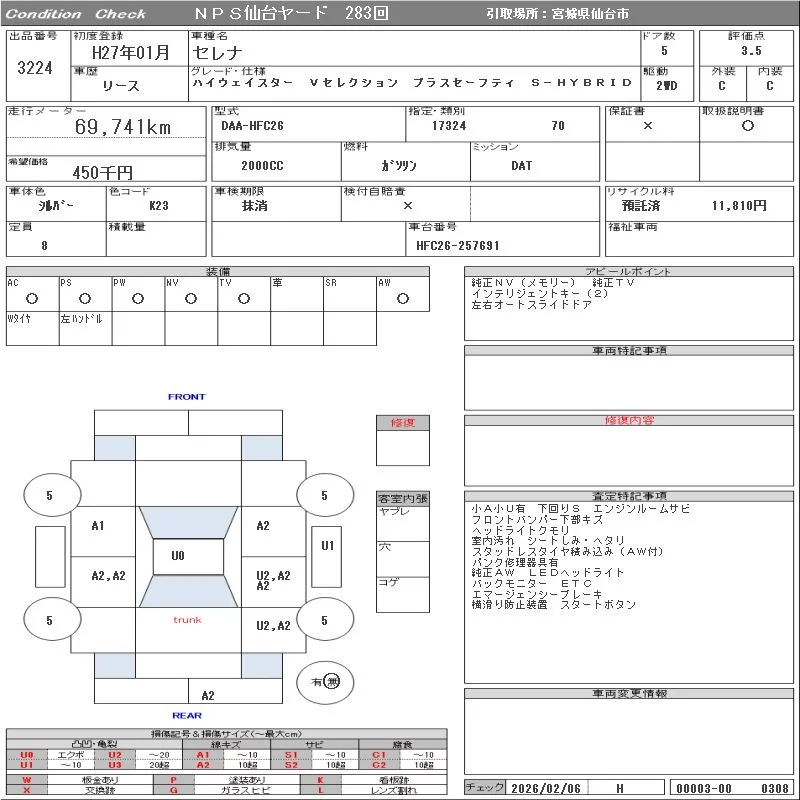The height and width of the screenshot is (800, 800).
Task: Click the trunk label on diagram
Action: (187, 620)
